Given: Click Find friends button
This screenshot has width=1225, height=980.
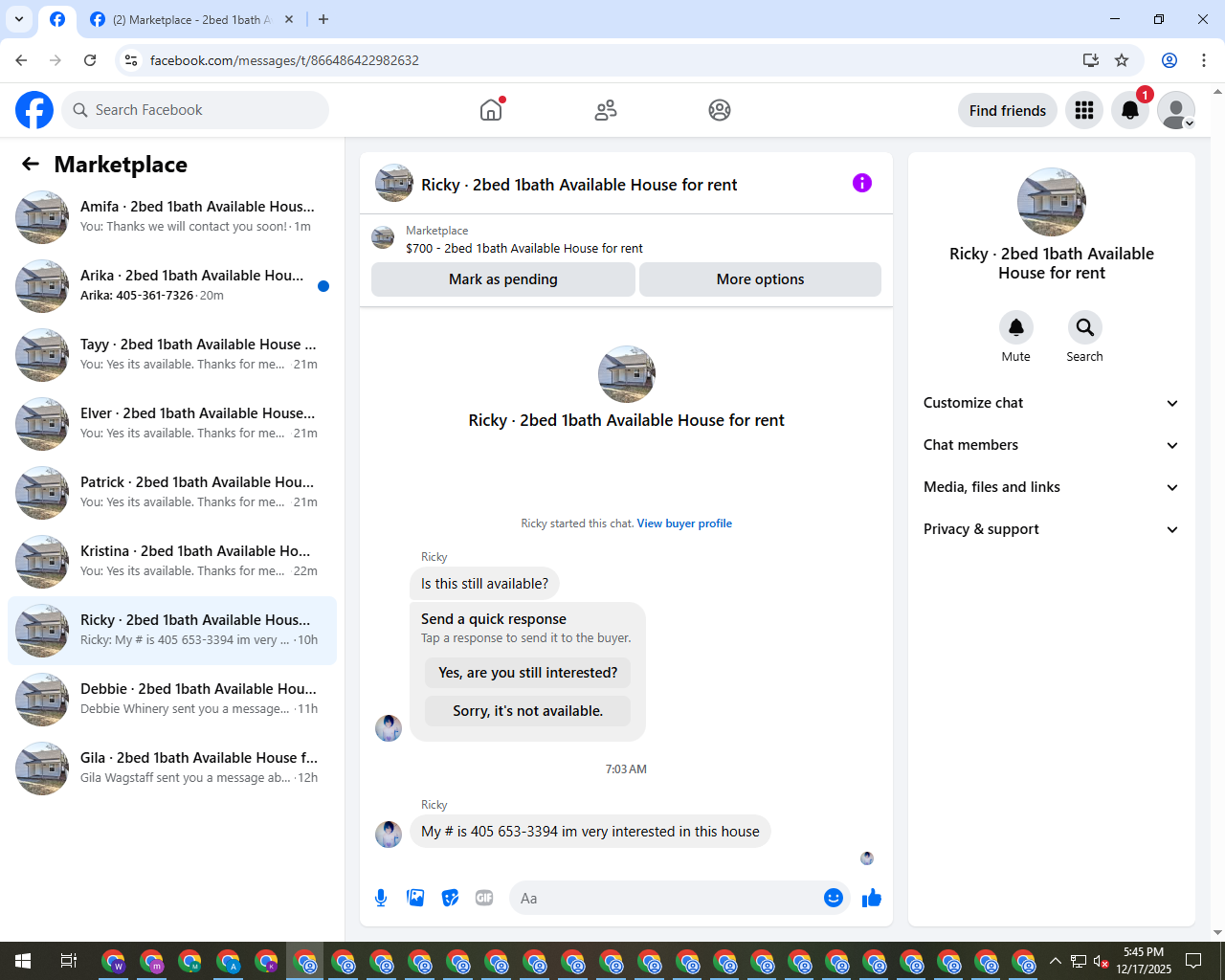Looking at the screenshot, I should tap(1008, 110).
